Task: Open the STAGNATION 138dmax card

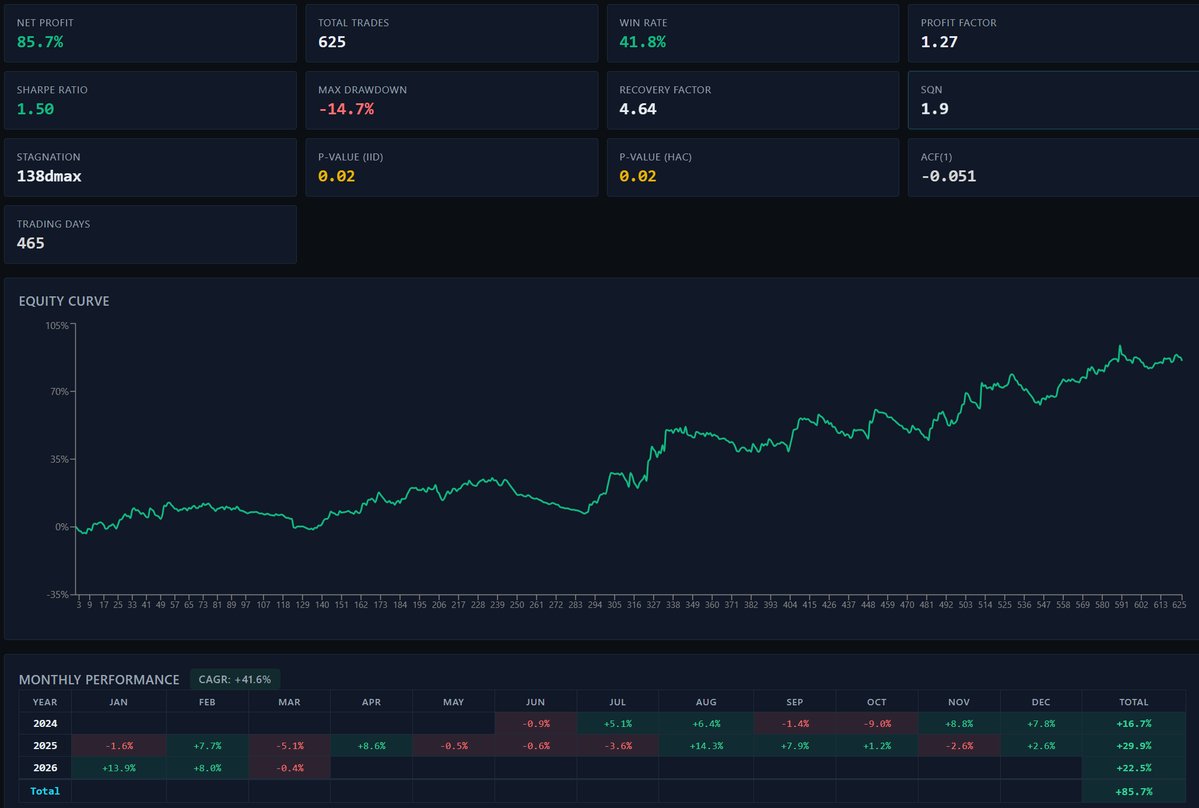Action: (x=150, y=167)
